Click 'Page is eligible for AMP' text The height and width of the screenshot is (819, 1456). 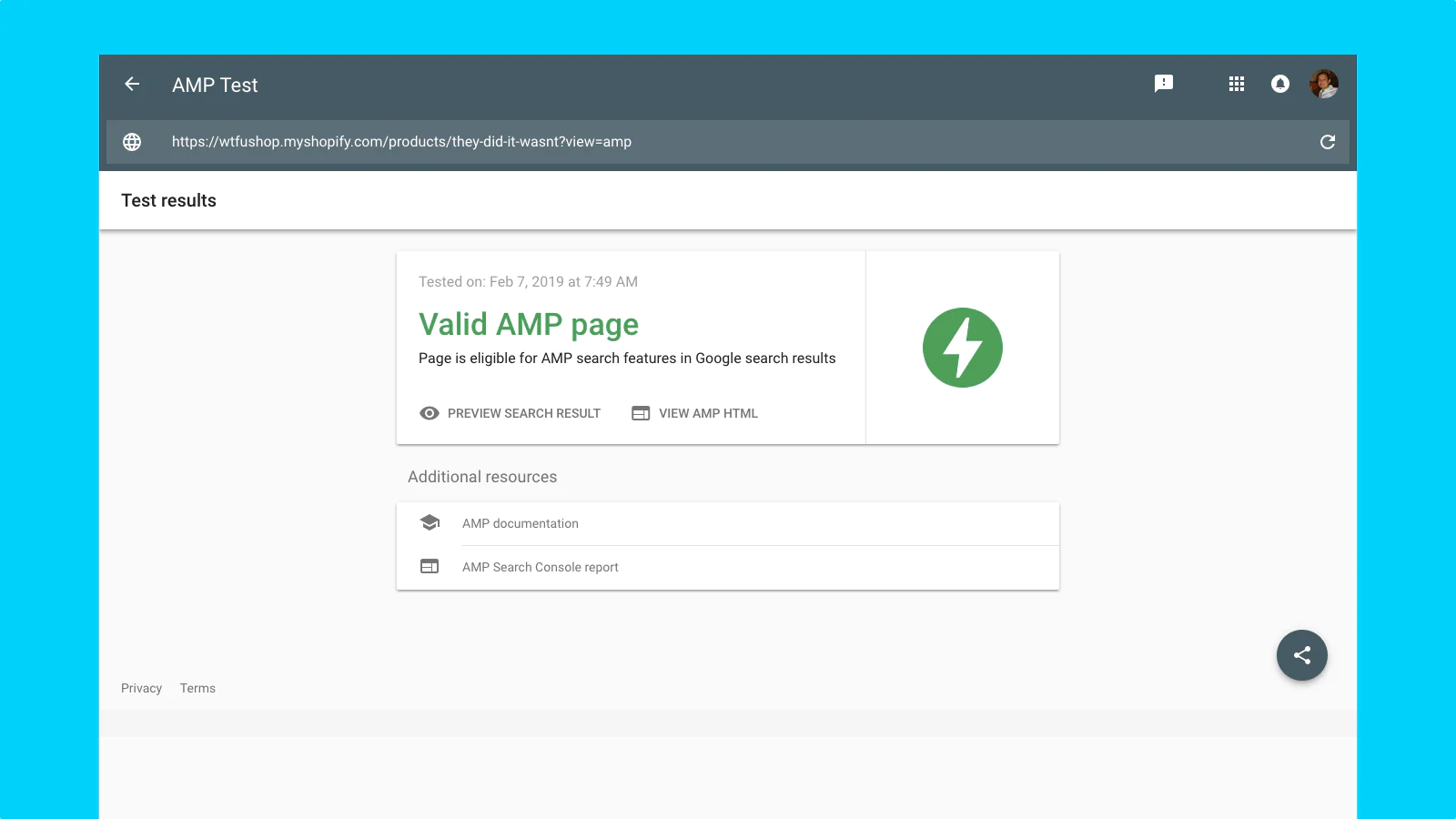pos(627,359)
